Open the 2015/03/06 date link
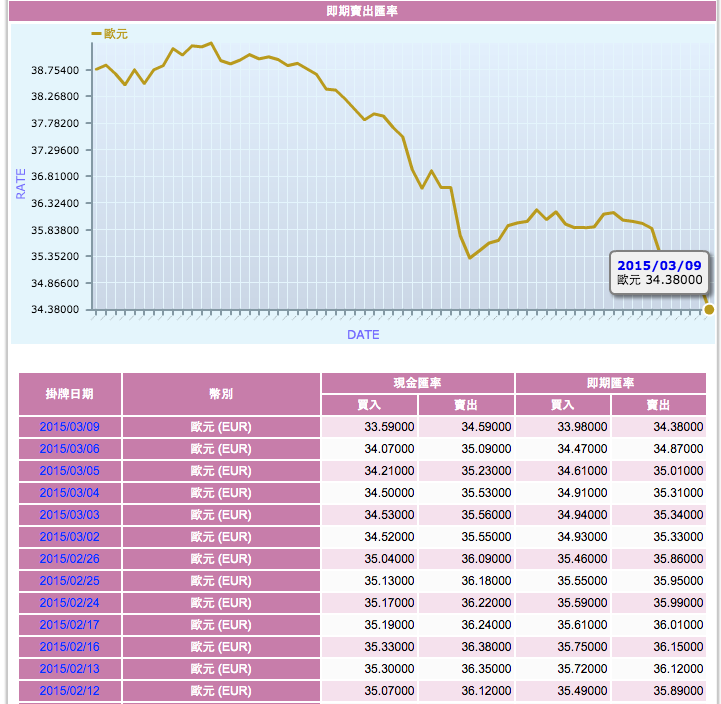721x704 pixels. tap(69, 449)
